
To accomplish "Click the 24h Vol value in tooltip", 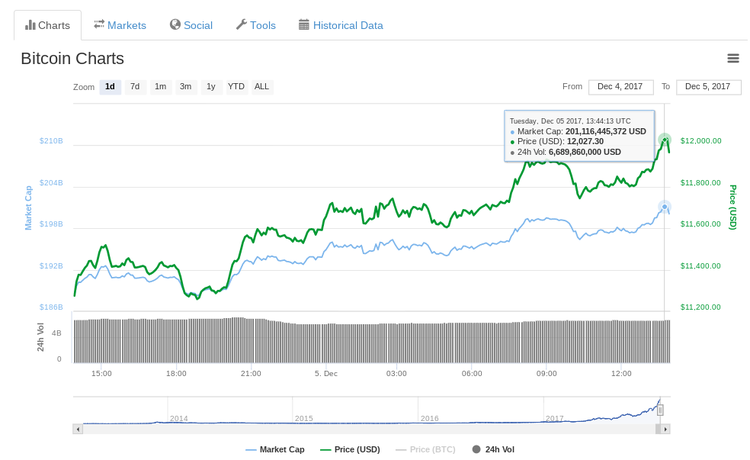I will pyautogui.click(x=585, y=152).
